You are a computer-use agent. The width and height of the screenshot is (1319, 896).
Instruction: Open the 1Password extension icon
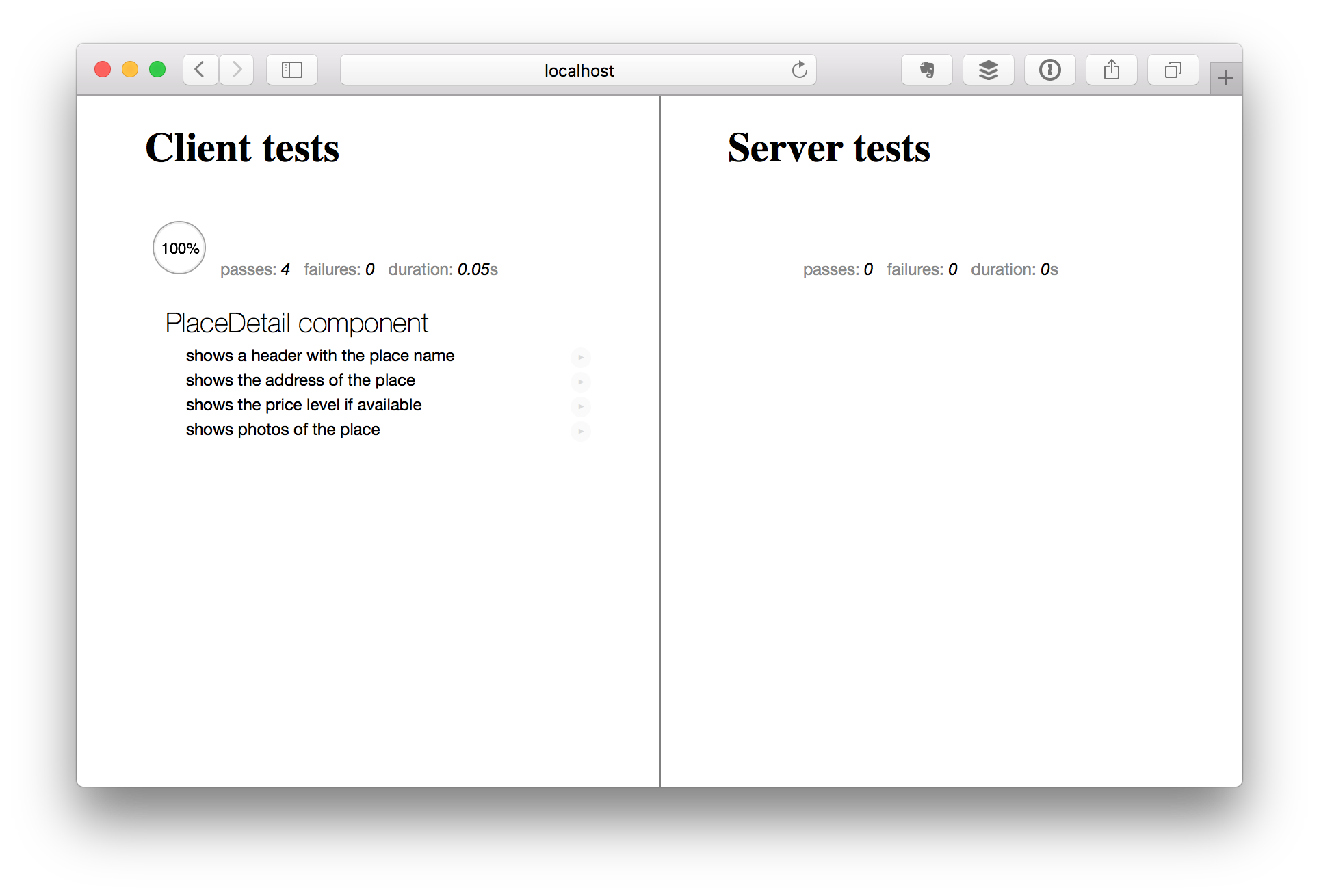point(1049,70)
